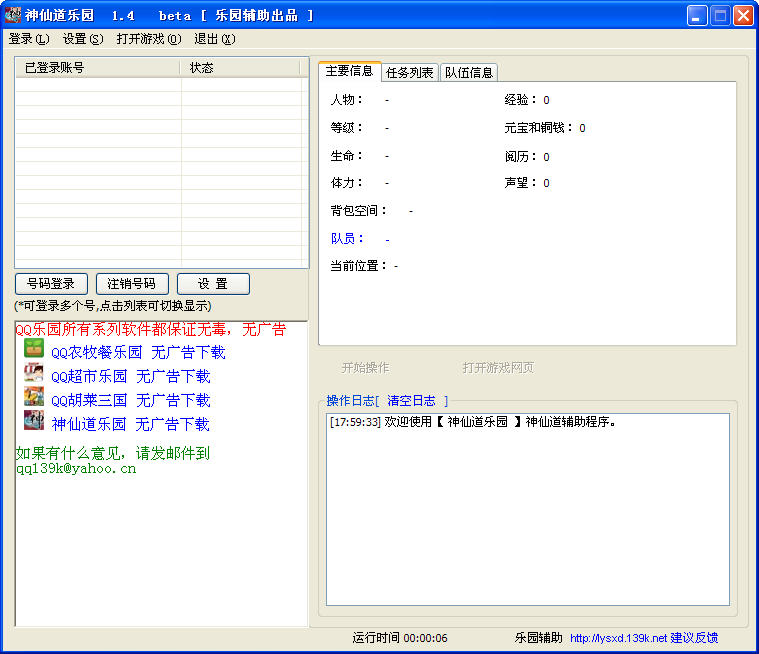
Task: Open the 登录 menu
Action: tap(28, 39)
